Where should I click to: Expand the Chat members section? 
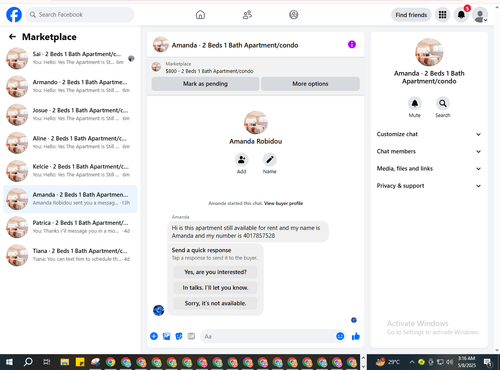429,152
